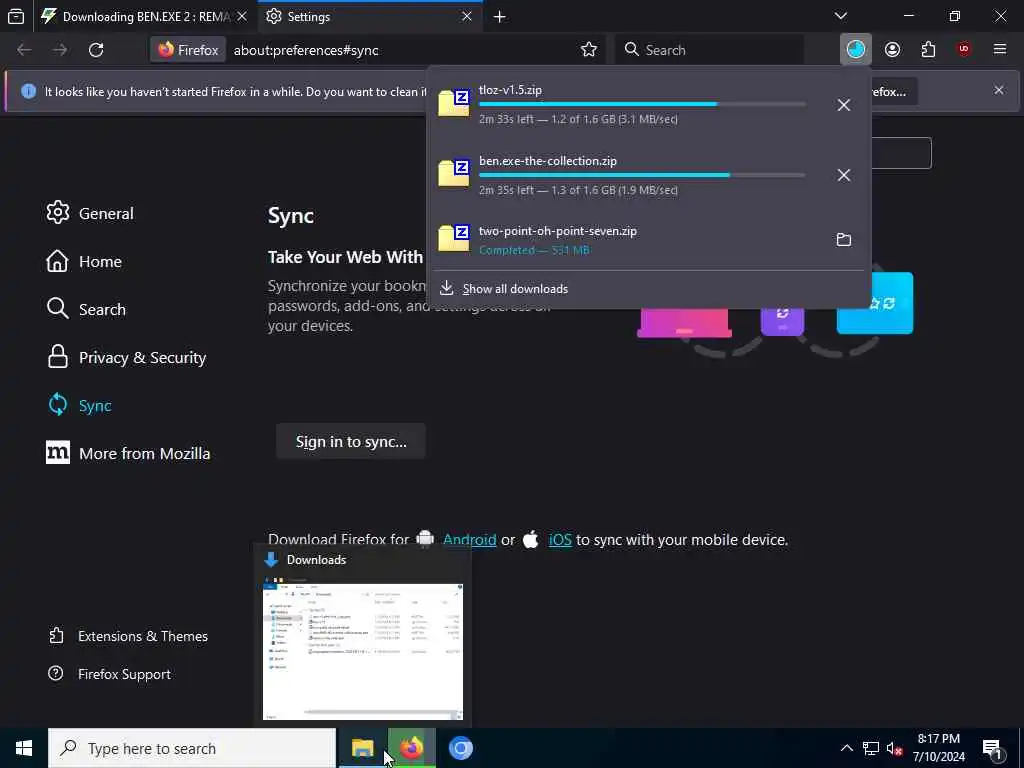Cancel the tloz-v1.5.zip download
Viewport: 1024px width, 768px height.
(x=844, y=105)
